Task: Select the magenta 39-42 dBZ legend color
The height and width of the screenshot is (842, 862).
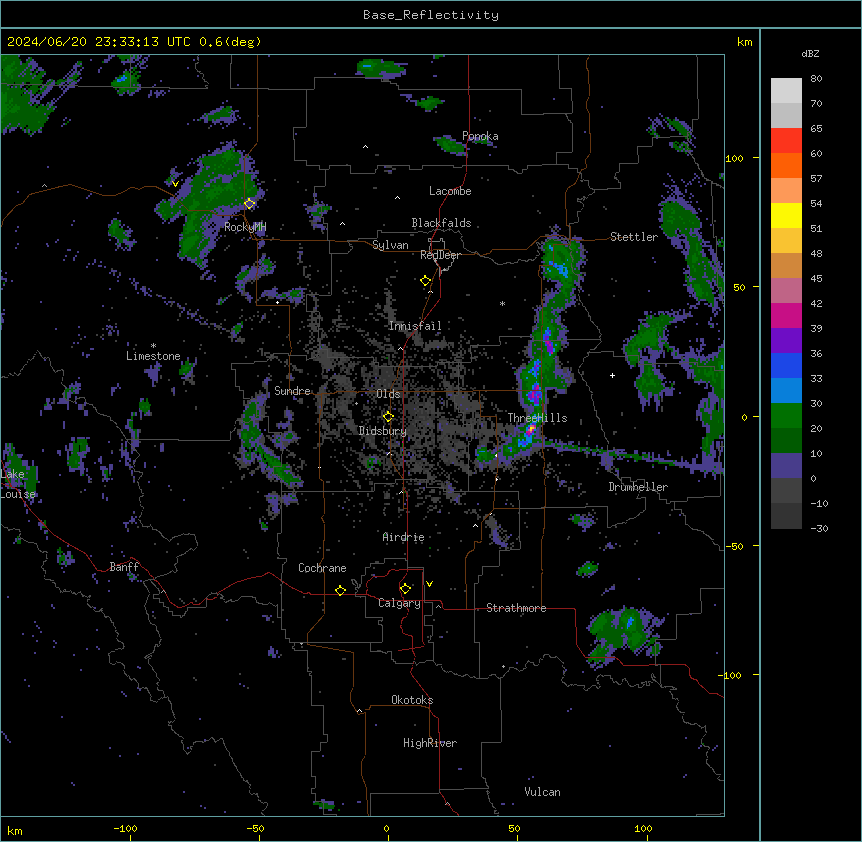Action: pyautogui.click(x=786, y=315)
